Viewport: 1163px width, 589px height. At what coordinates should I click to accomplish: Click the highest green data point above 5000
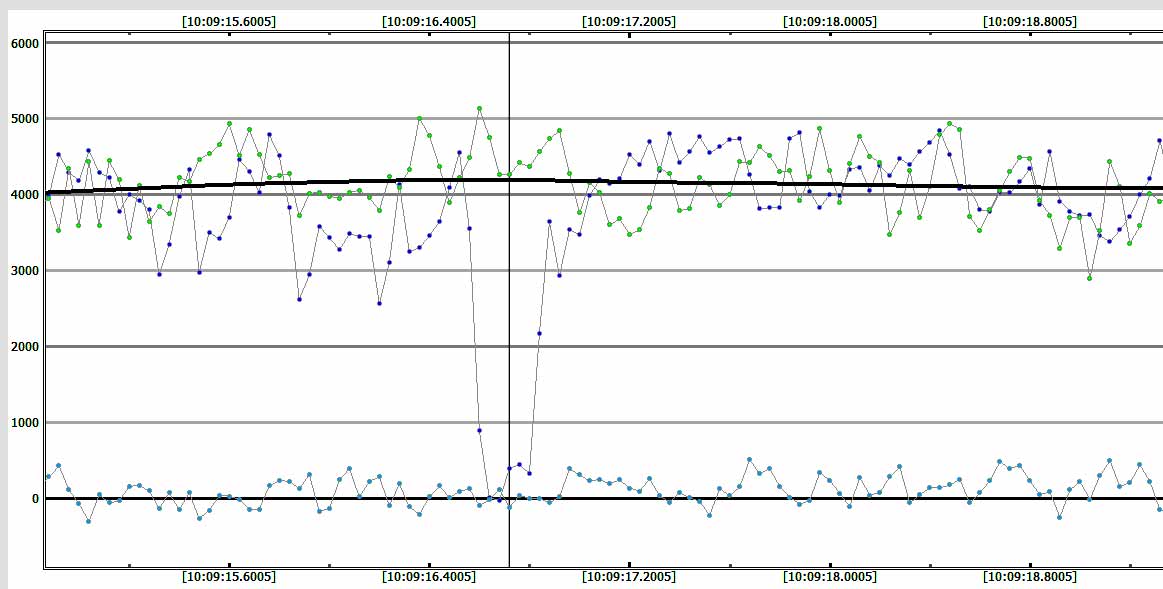[479, 108]
